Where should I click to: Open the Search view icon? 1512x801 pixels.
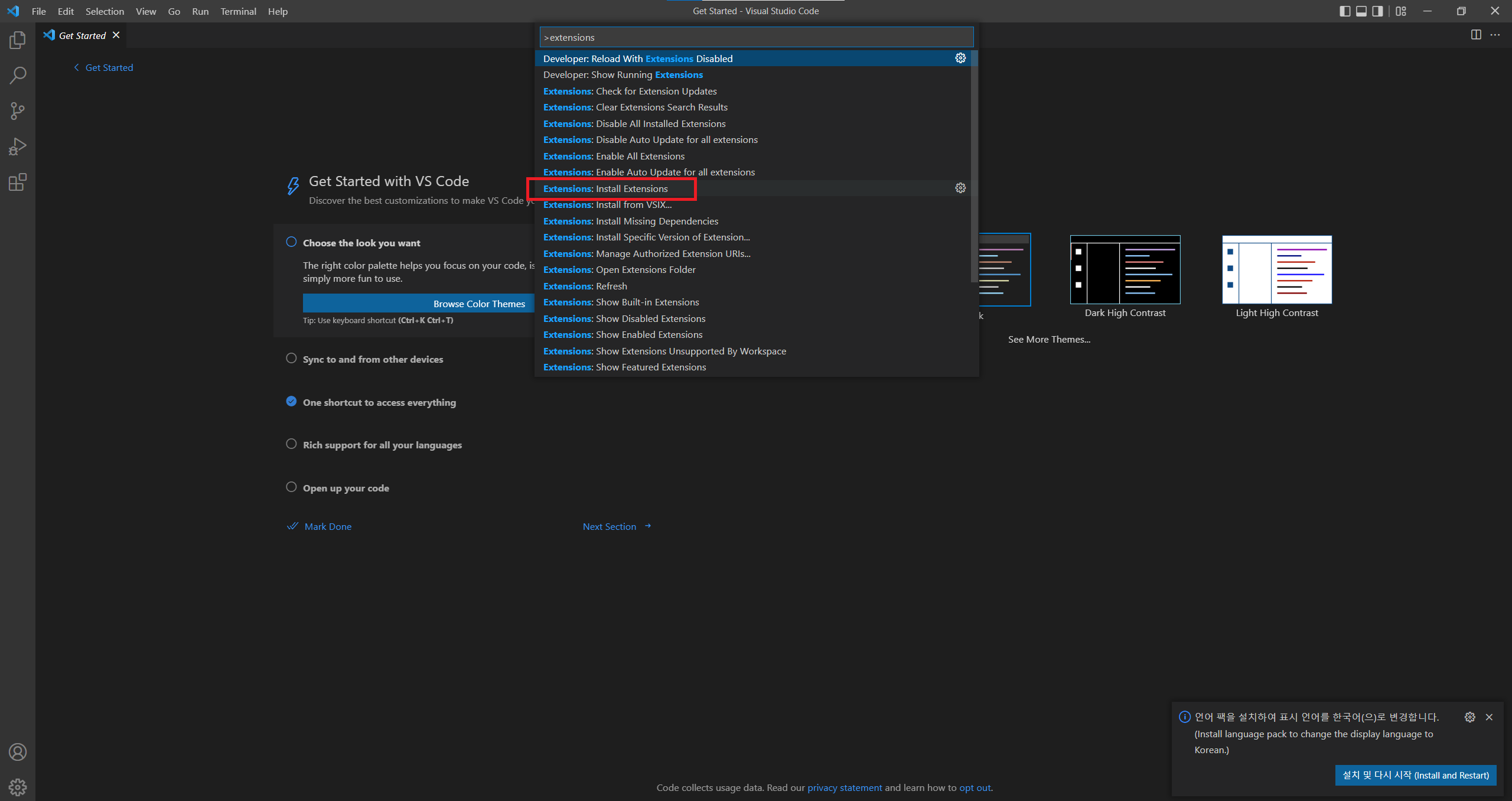point(18,76)
